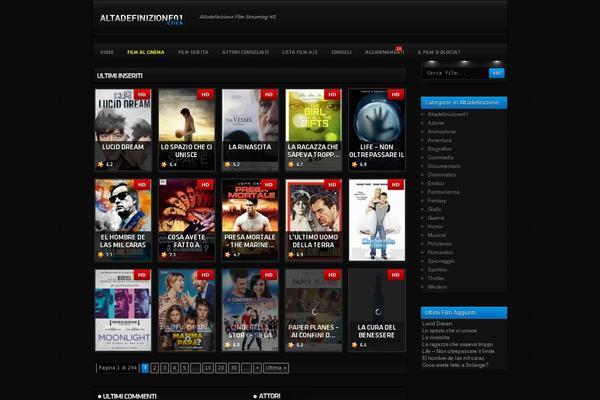Click the HD badge on La Rinascita card
Image resolution: width=600 pixels, height=400 pixels.
click(x=269, y=95)
